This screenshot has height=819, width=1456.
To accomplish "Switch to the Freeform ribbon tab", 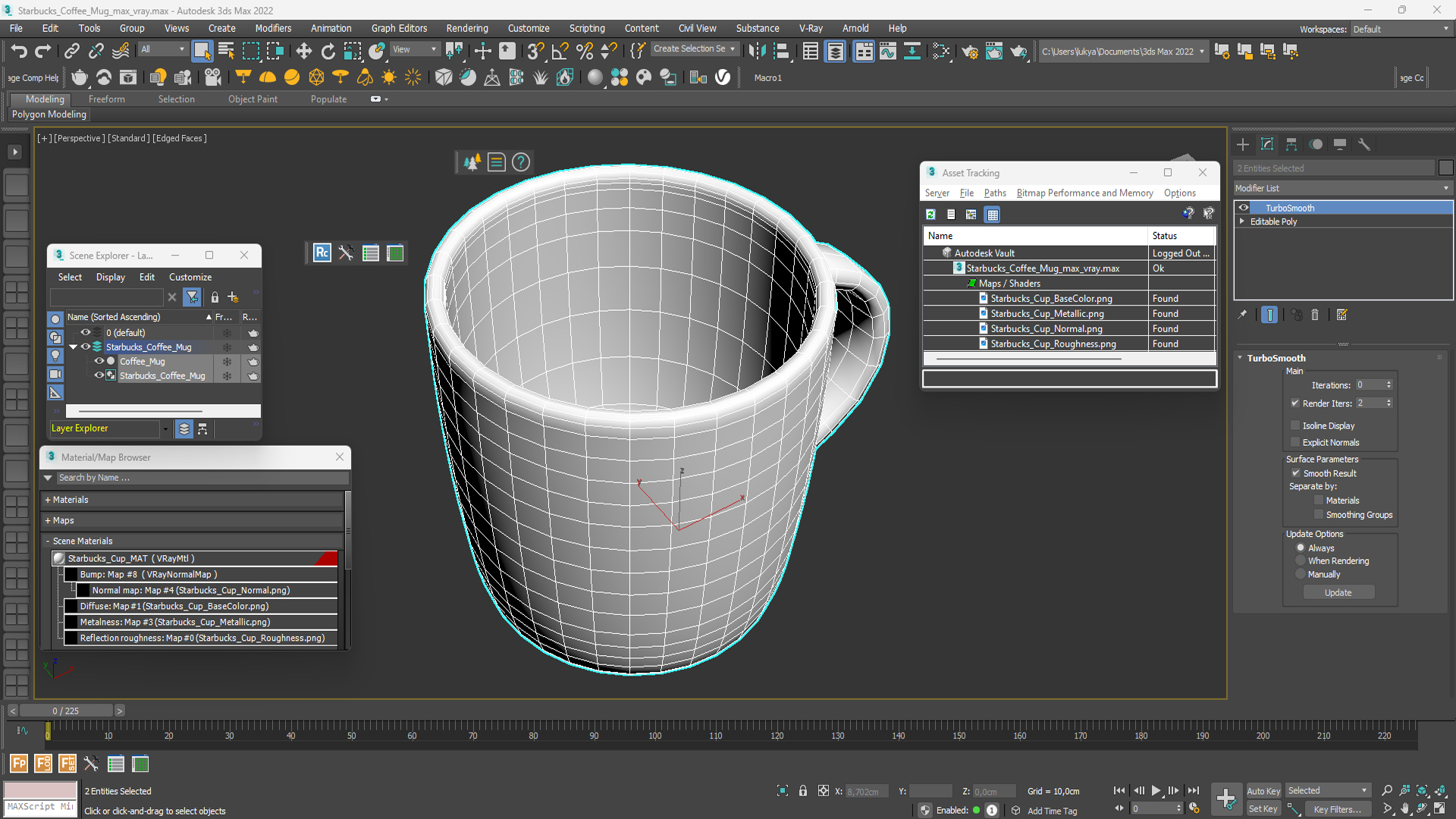I will pos(106,99).
